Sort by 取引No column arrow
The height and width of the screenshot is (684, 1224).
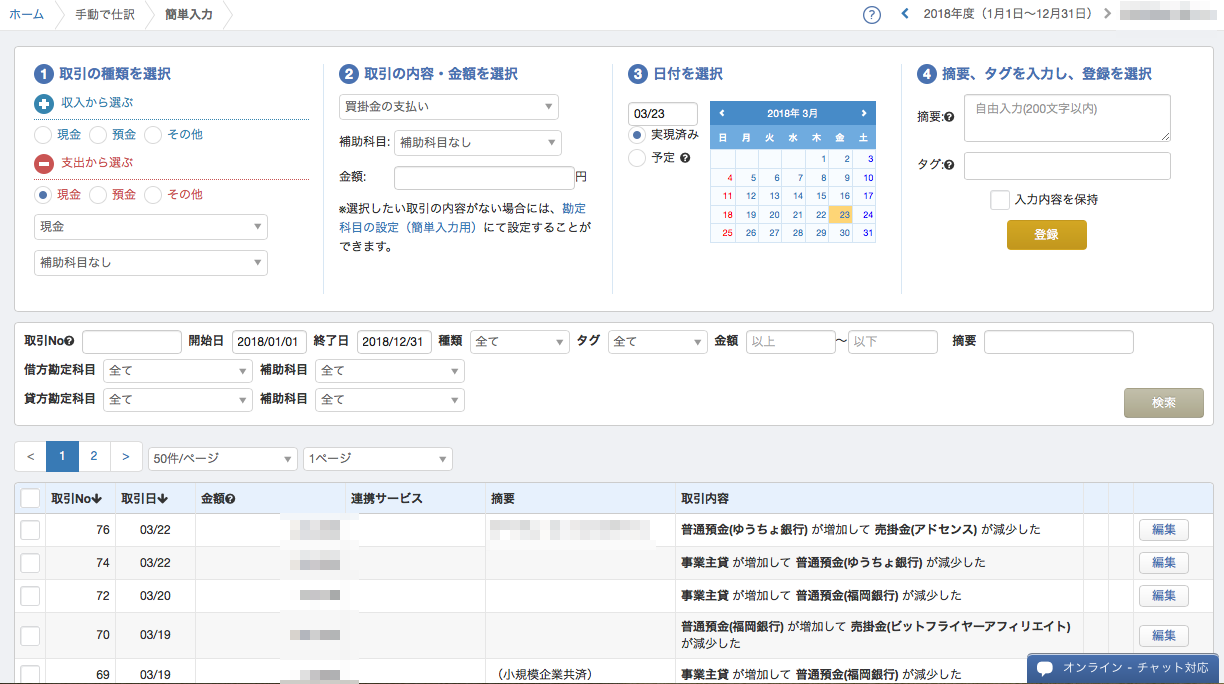99,499
